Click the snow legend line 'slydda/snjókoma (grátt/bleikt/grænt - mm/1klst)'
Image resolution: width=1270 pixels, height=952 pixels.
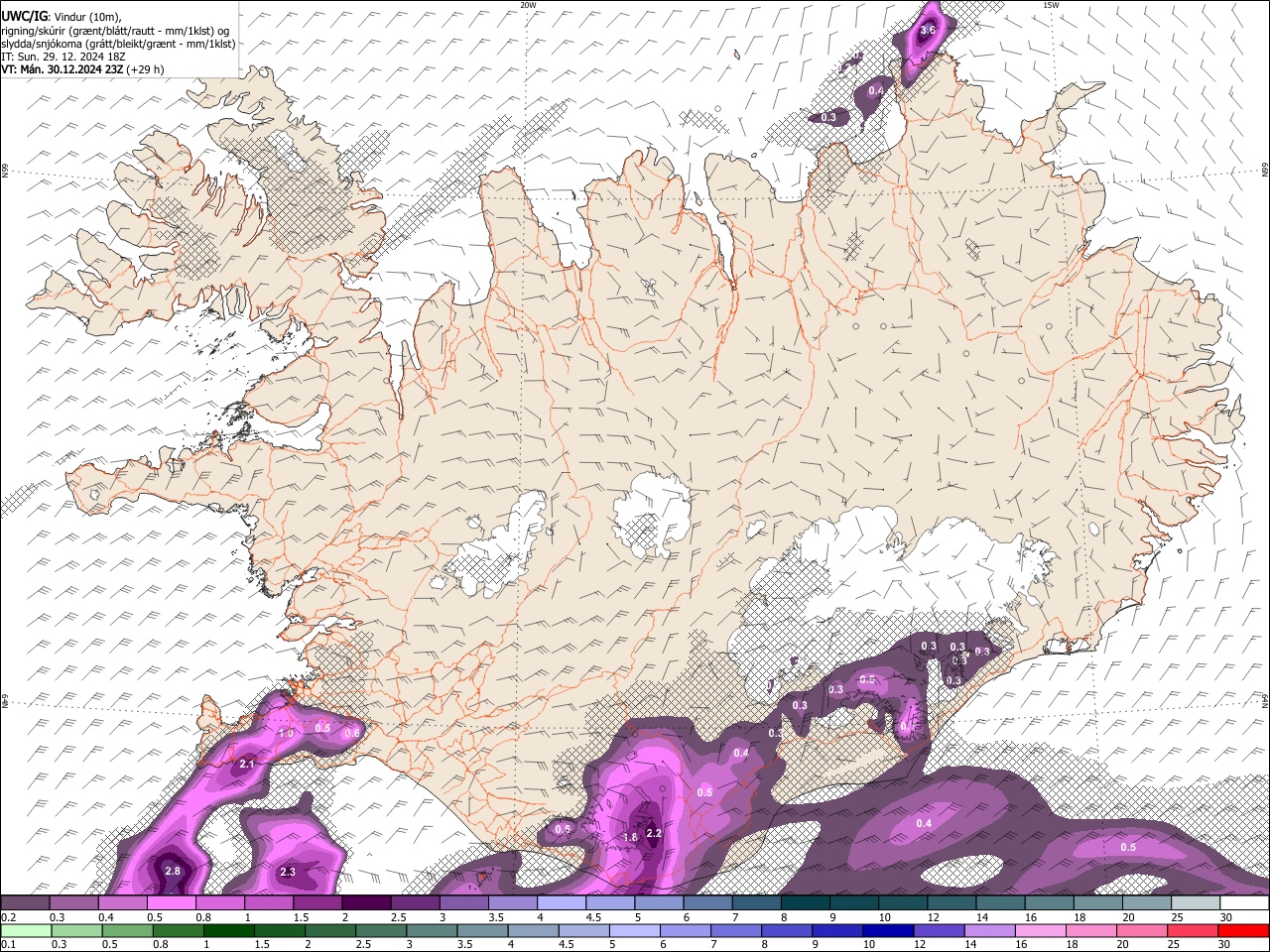118,44
